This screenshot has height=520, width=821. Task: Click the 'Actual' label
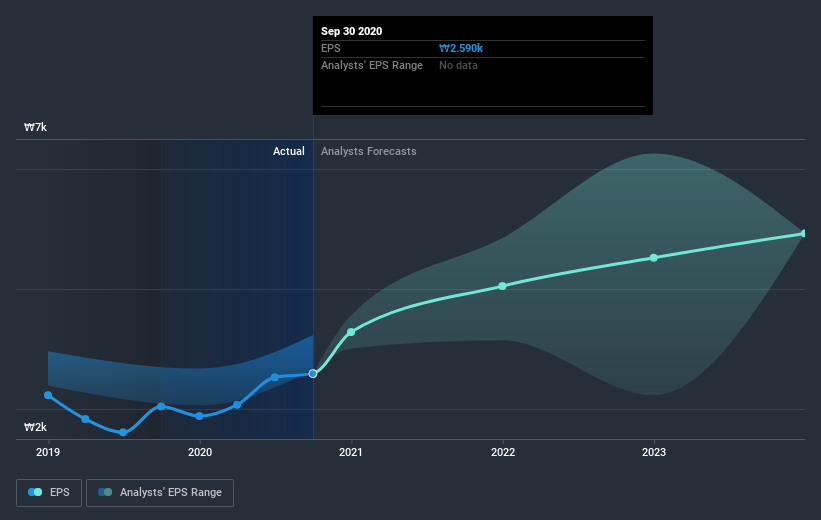(289, 151)
